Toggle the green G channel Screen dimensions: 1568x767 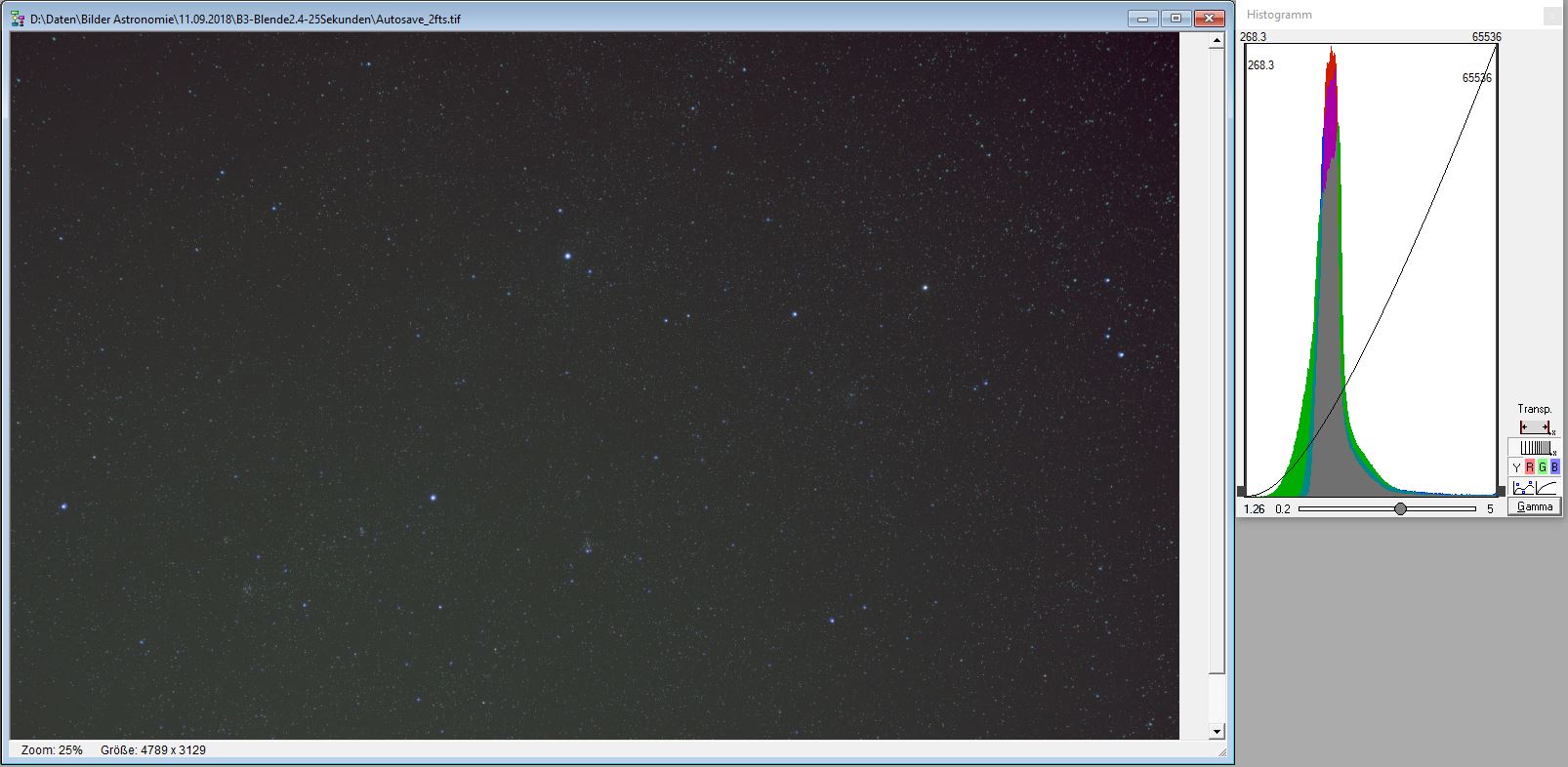click(1542, 467)
